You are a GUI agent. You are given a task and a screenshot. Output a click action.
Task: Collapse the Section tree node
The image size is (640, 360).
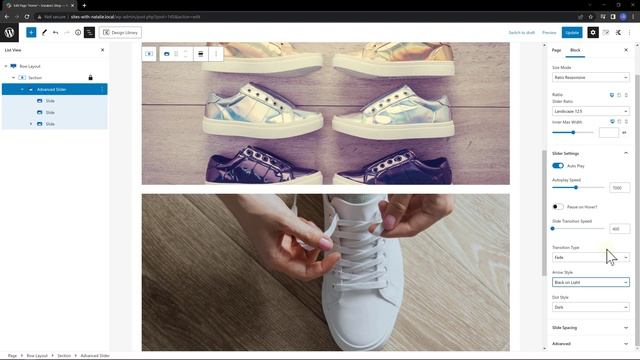pyautogui.click(x=13, y=78)
